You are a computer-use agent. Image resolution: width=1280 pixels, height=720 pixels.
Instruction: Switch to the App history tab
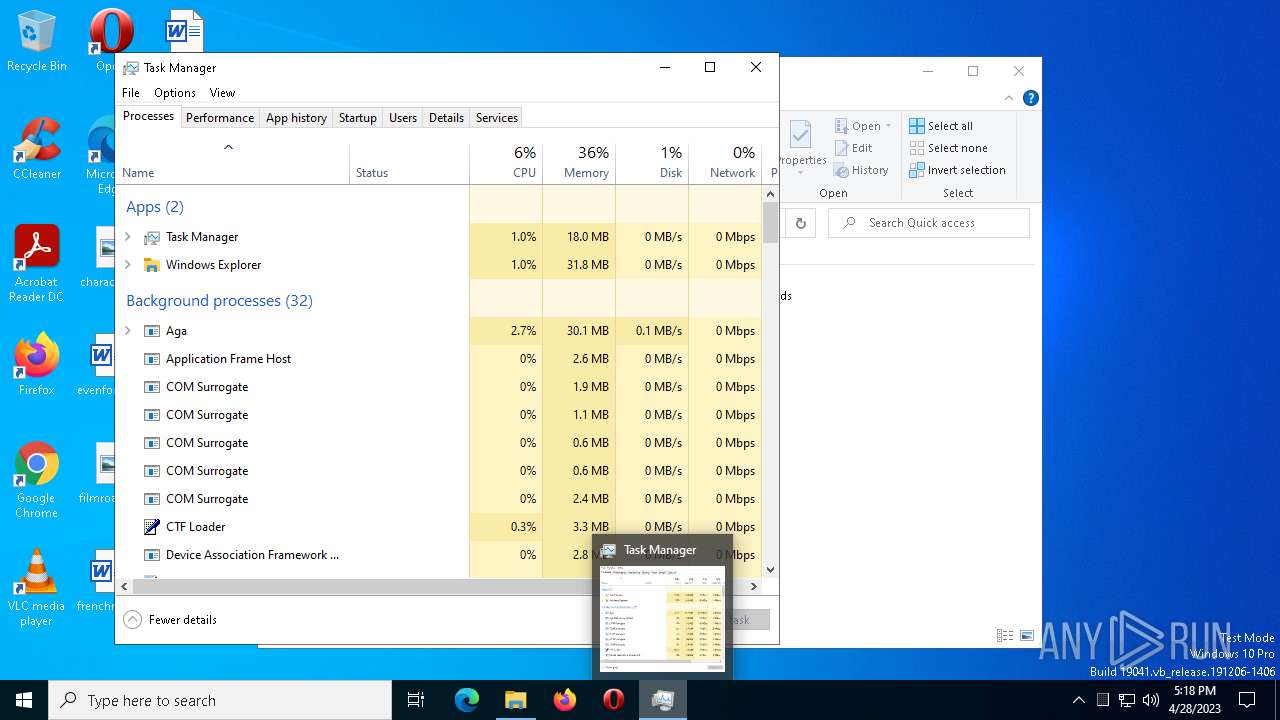296,118
